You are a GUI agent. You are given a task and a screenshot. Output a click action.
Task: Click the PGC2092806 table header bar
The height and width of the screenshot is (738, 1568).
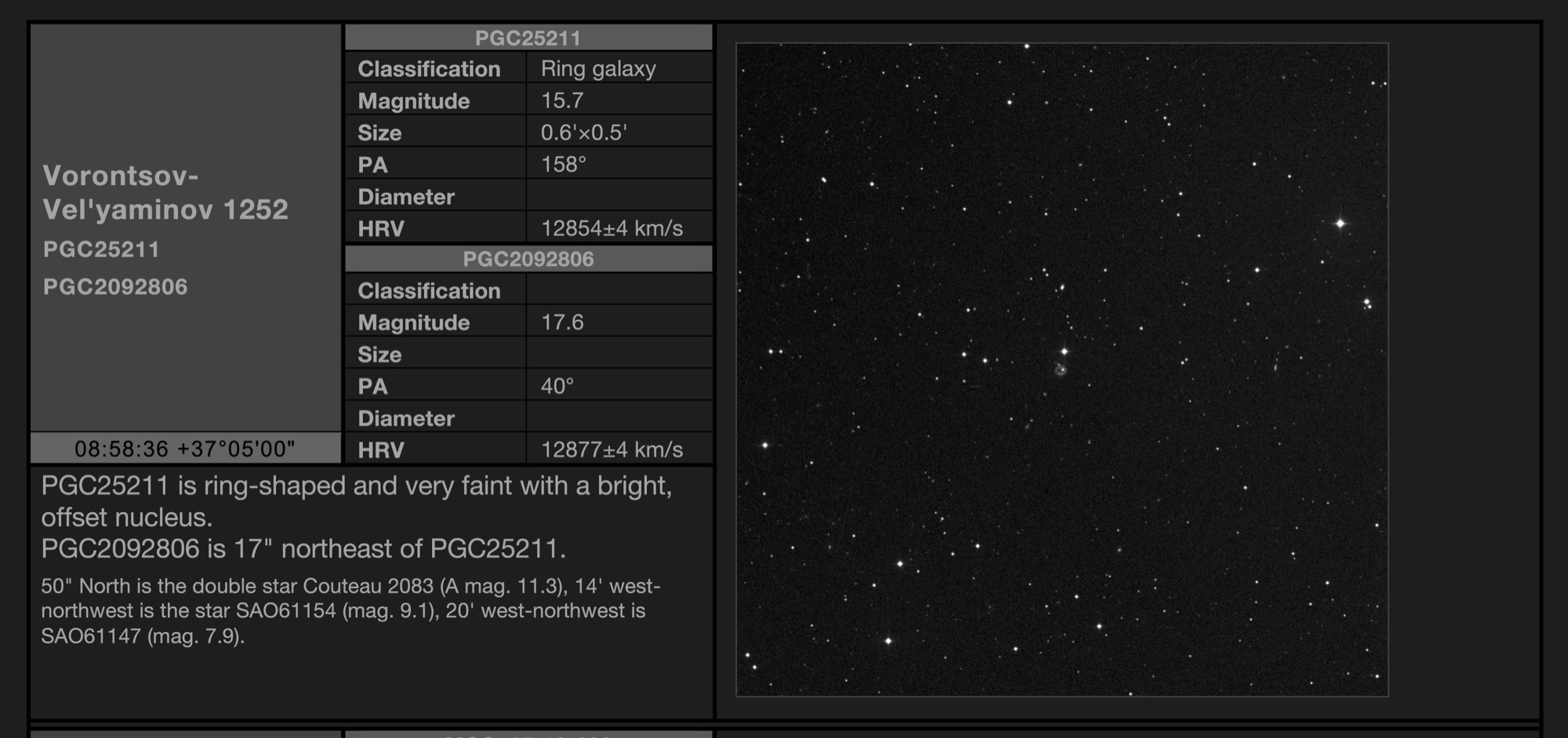point(528,259)
